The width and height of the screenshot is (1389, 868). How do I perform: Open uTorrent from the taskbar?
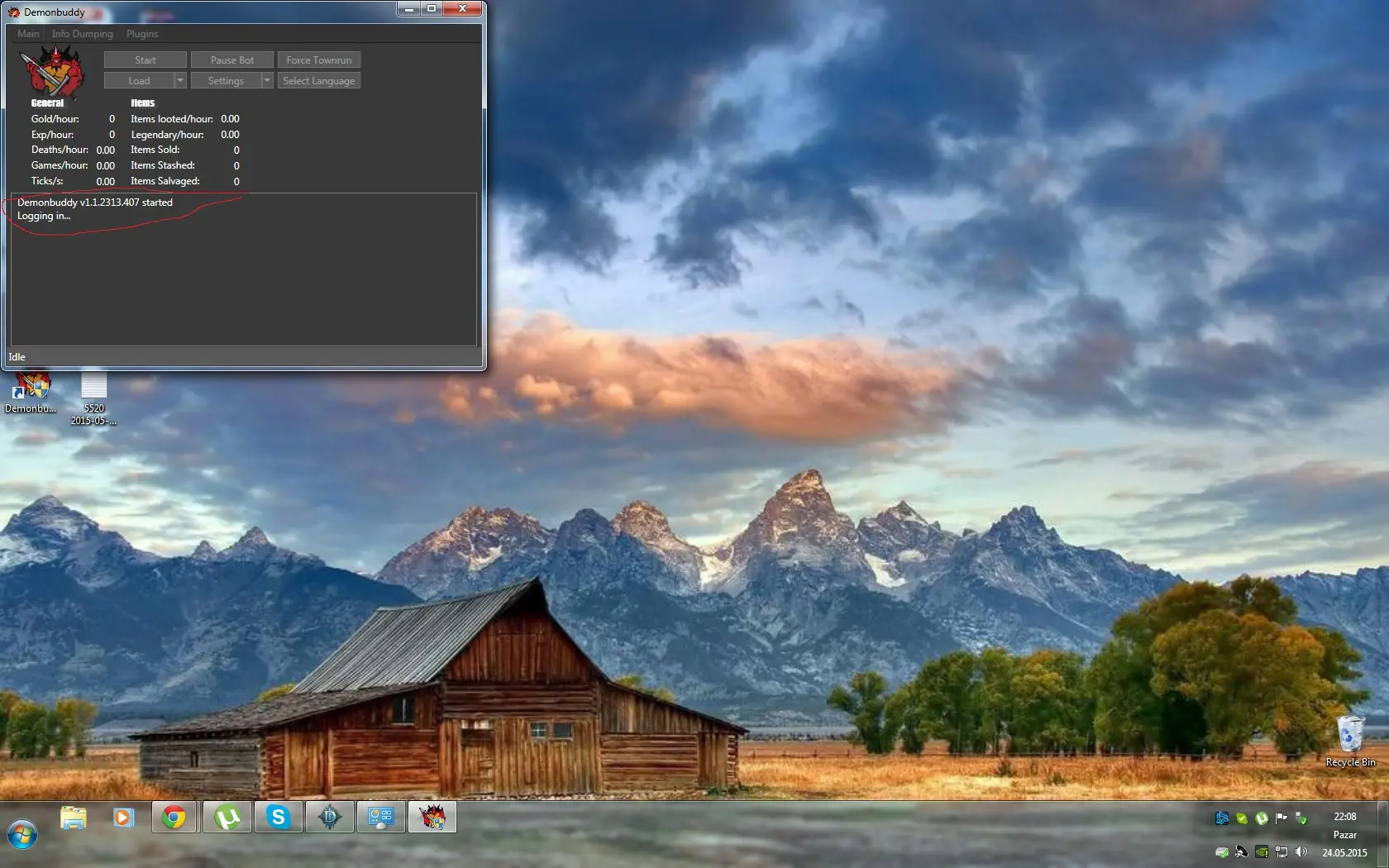(x=227, y=818)
